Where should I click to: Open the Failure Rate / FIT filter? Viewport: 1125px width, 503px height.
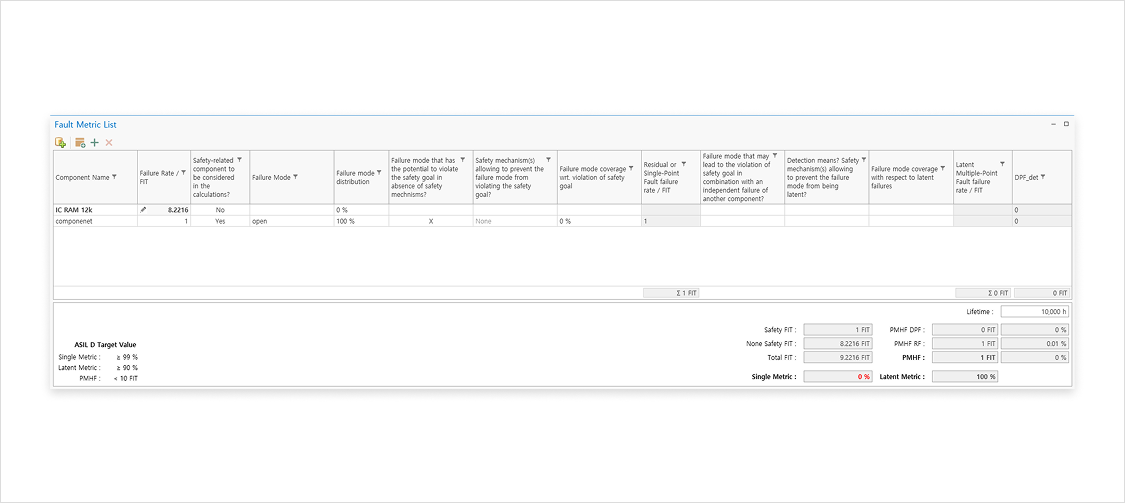pyautogui.click(x=183, y=172)
